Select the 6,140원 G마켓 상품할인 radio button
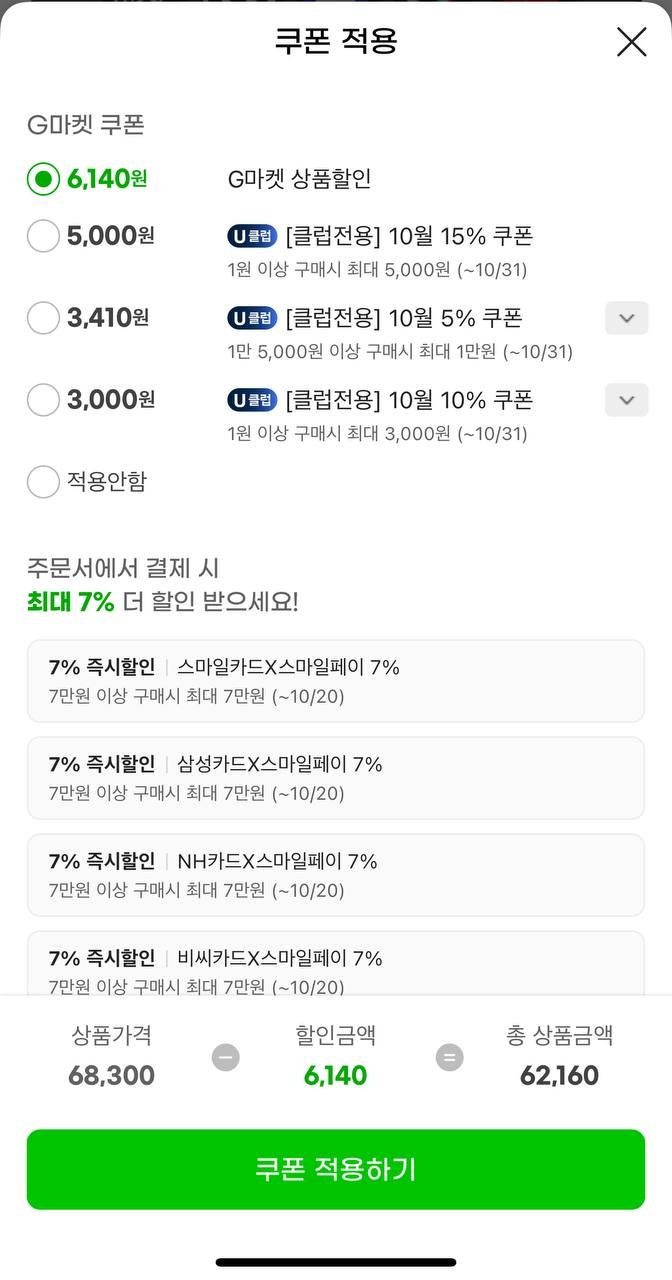This screenshot has height=1280, width=672. (43, 180)
